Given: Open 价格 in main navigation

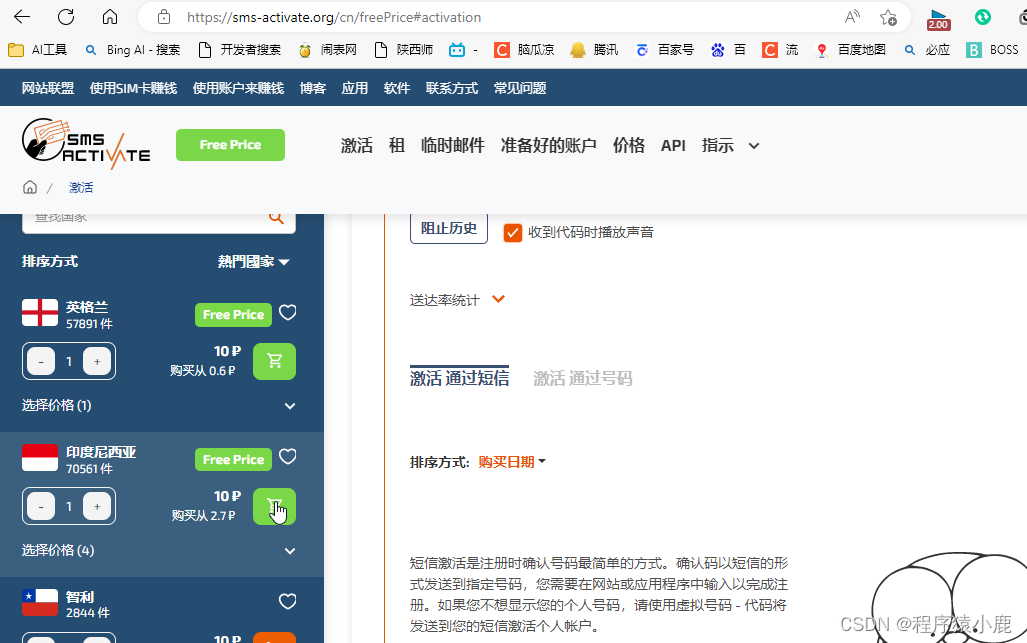Looking at the screenshot, I should (x=629, y=145).
